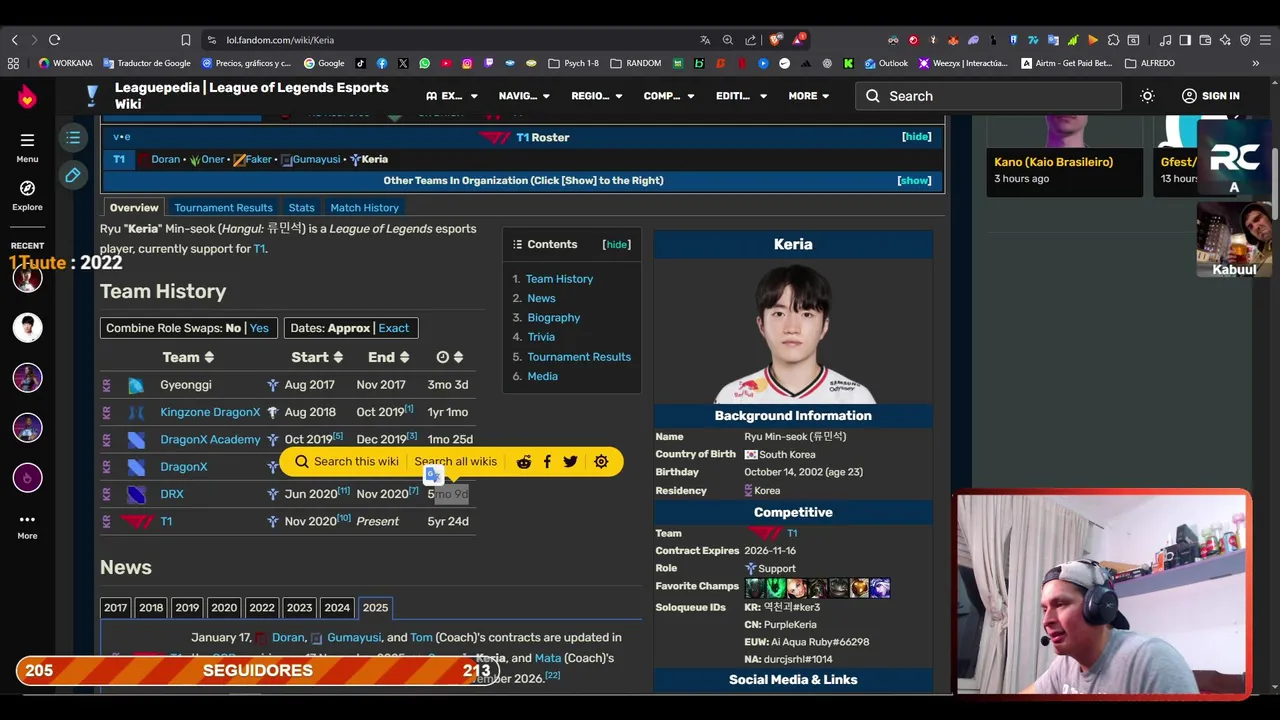Viewport: 1280px width, 720px height.
Task: Expand the EX... navigation dropdown
Action: click(452, 96)
